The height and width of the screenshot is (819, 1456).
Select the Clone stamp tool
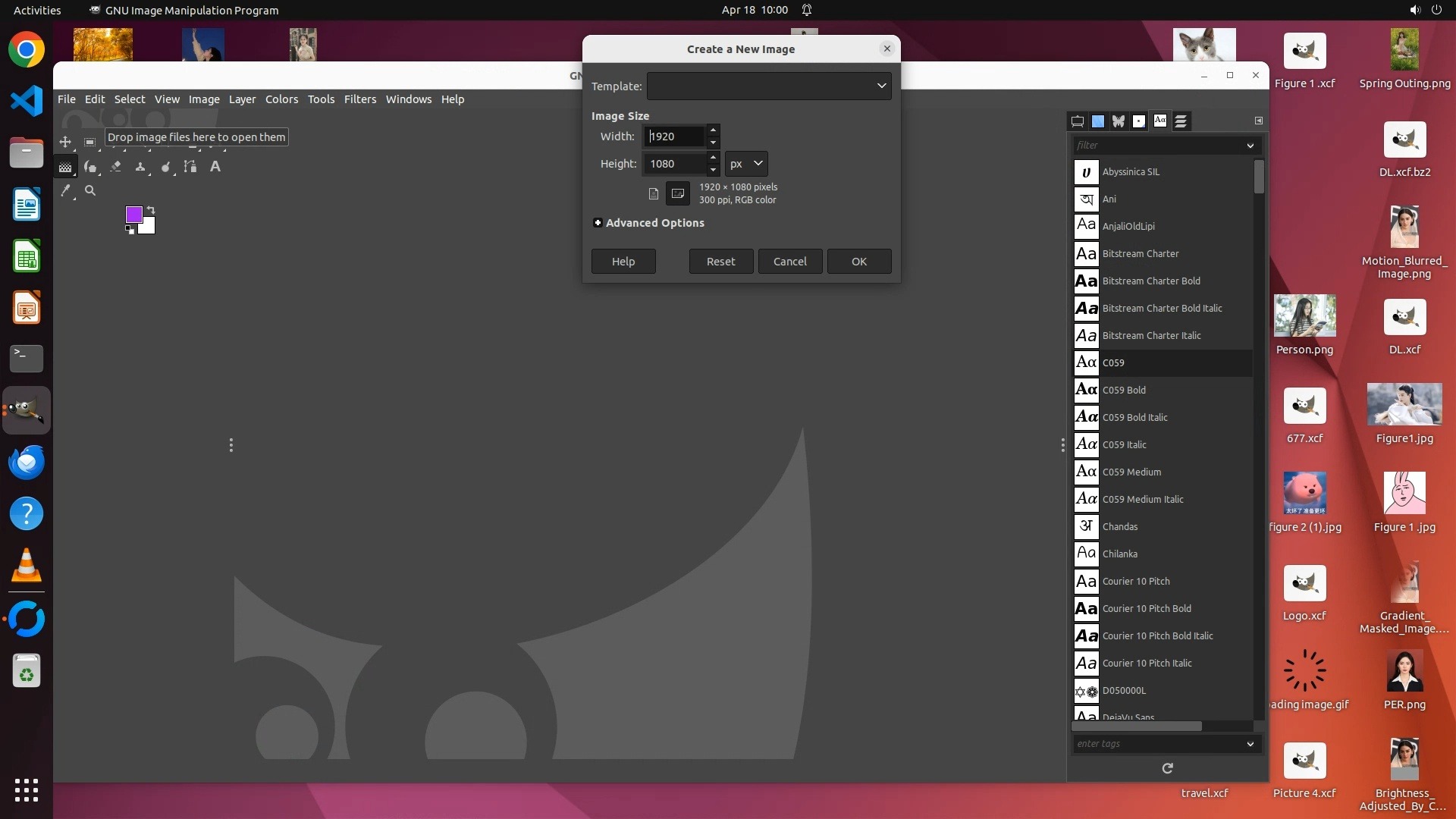(140, 166)
